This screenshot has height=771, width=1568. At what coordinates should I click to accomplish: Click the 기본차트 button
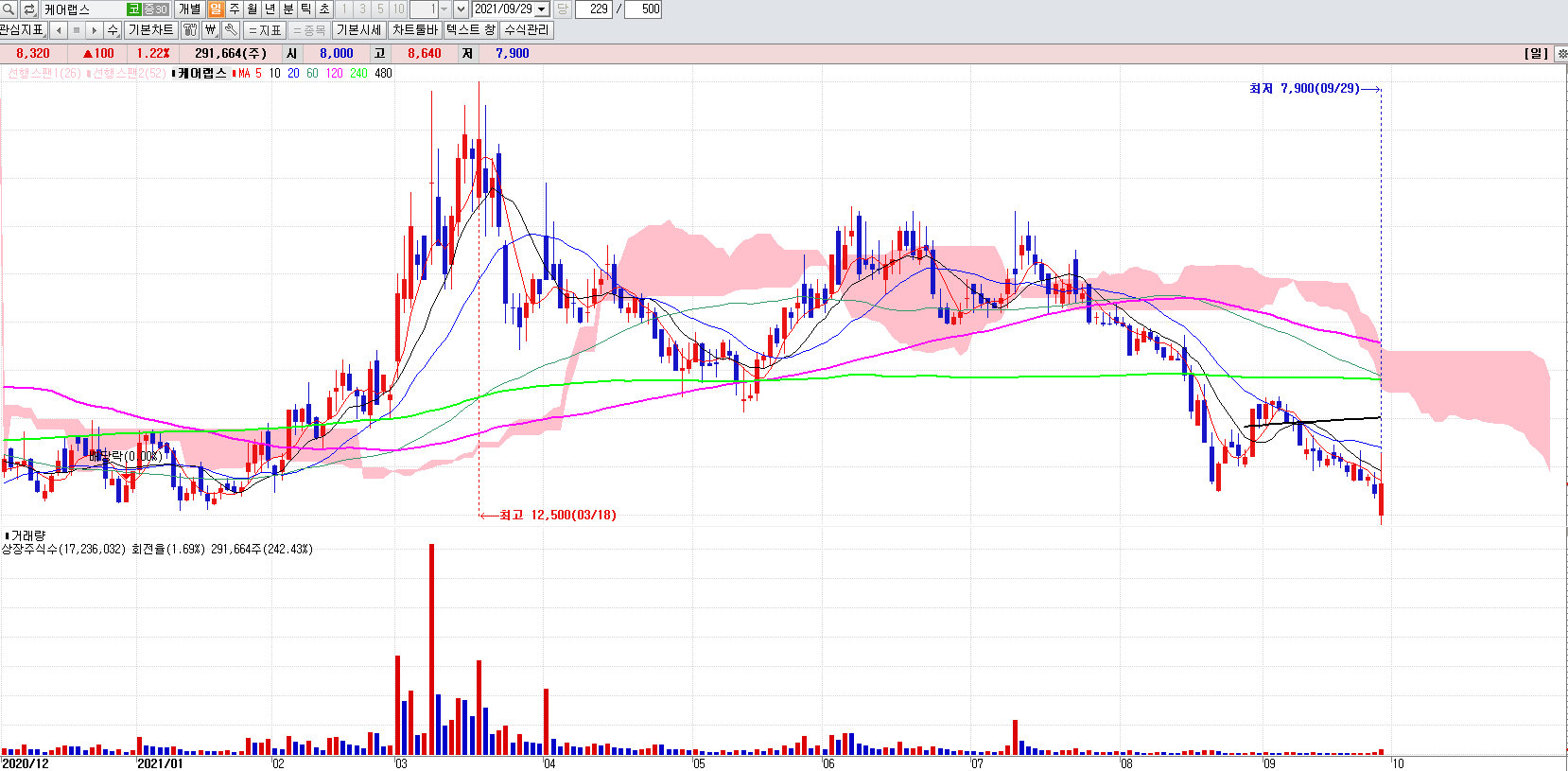150,30
